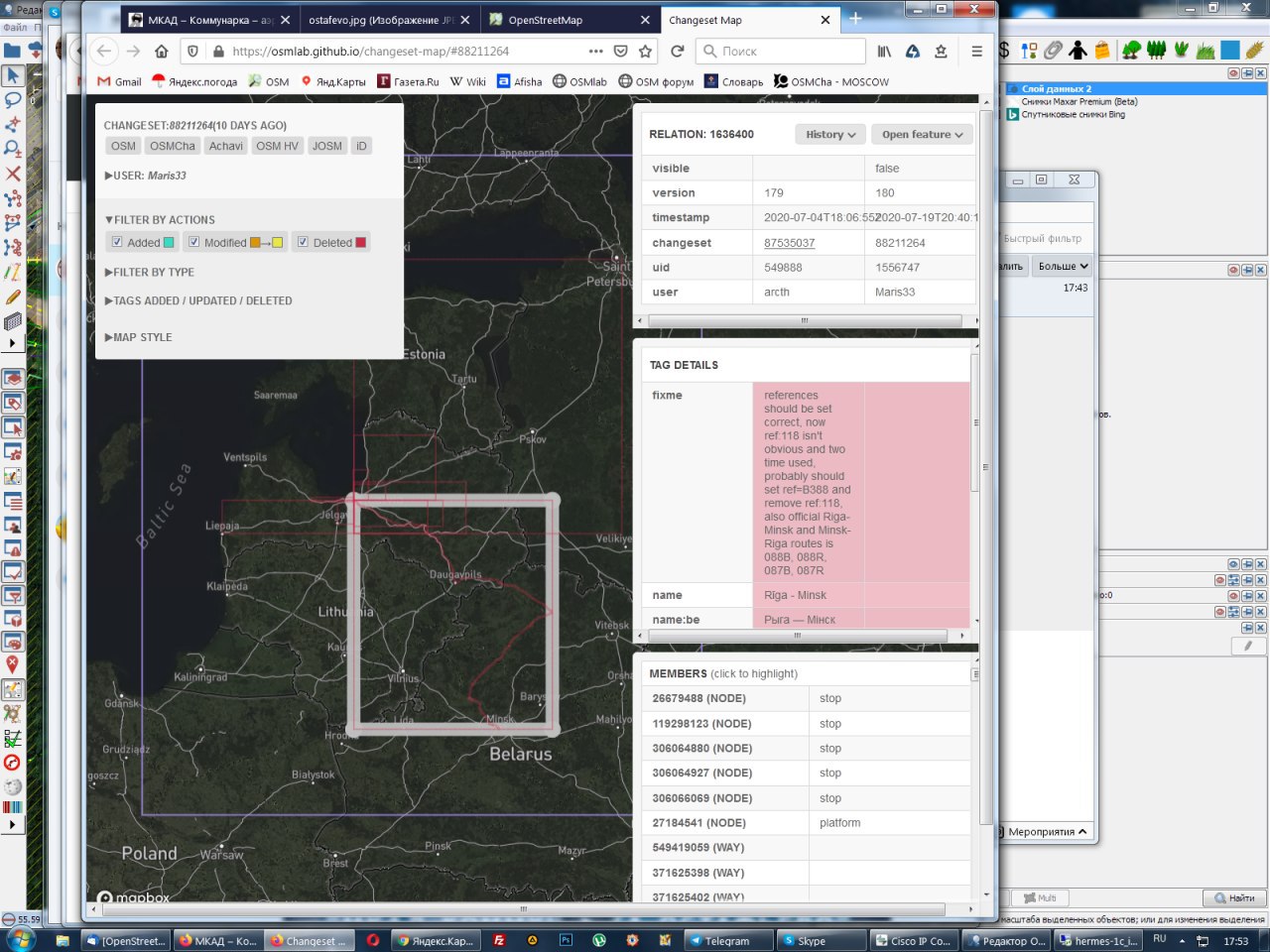Click the Achavi button
The image size is (1270, 952).
pyautogui.click(x=226, y=146)
